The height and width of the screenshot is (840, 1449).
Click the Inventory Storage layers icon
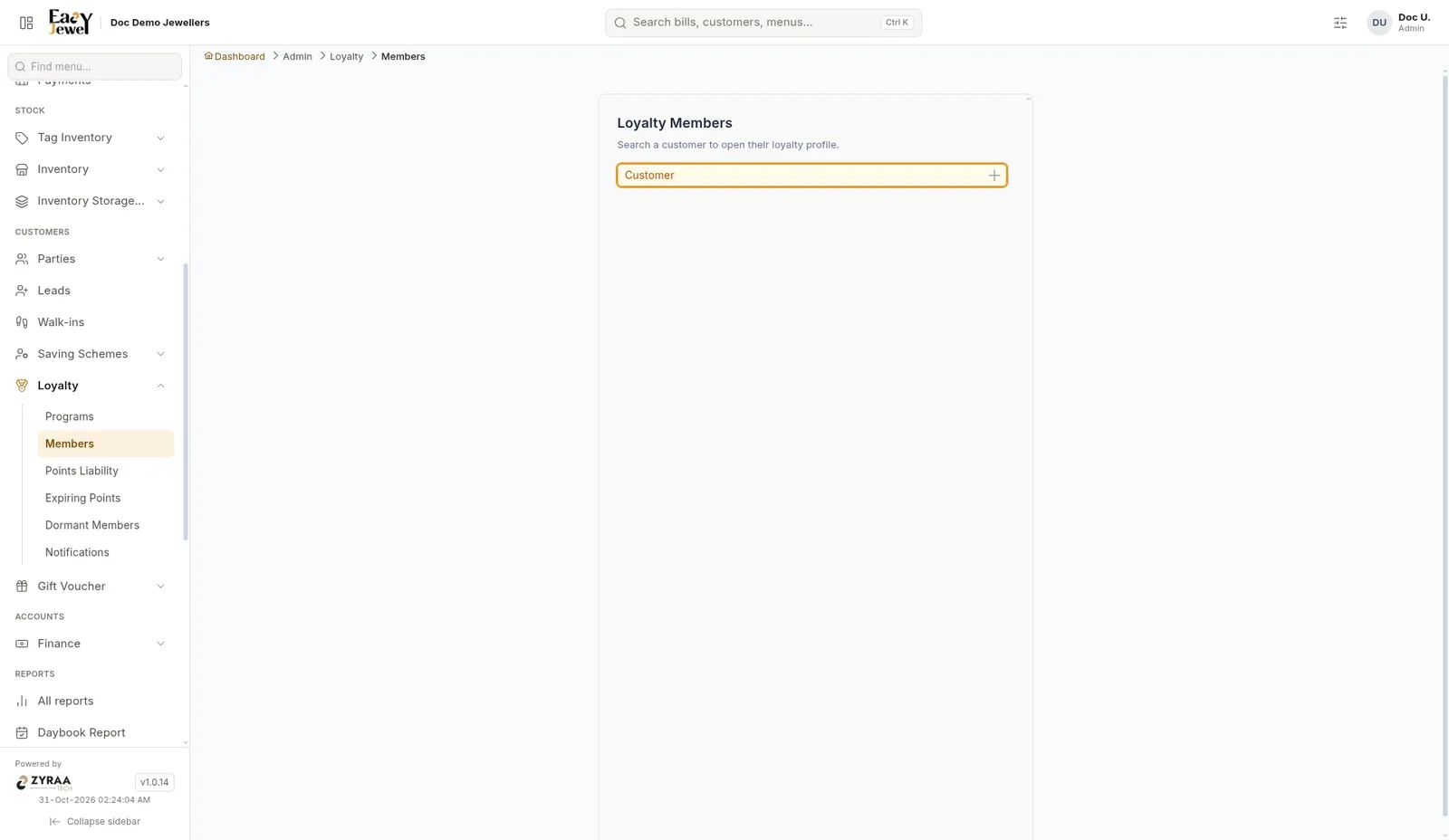click(x=22, y=201)
